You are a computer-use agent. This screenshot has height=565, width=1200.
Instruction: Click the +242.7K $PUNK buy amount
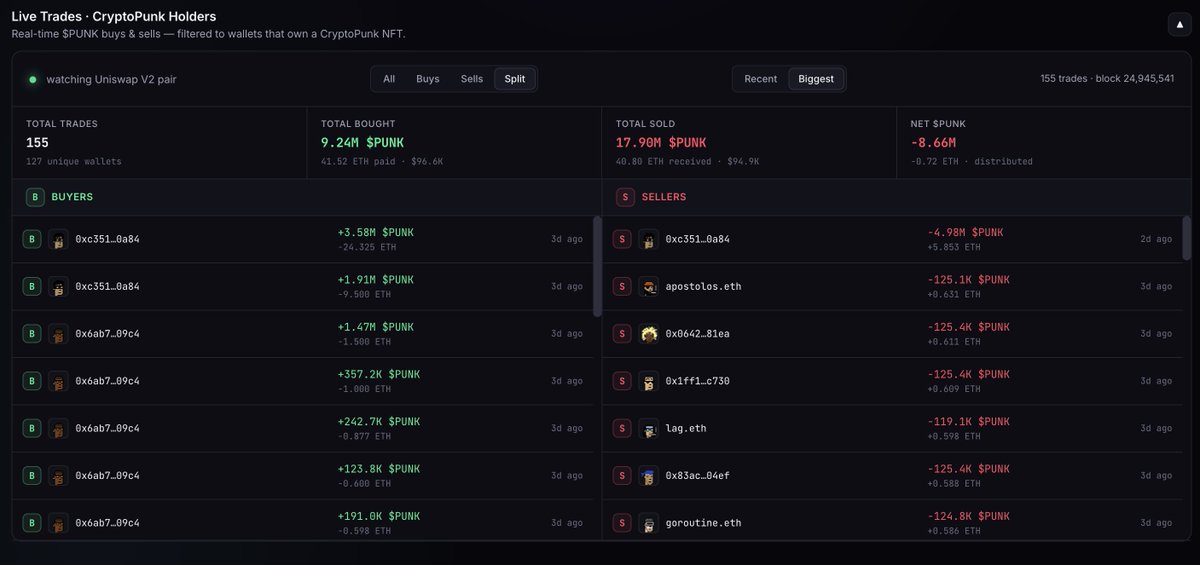coord(379,421)
